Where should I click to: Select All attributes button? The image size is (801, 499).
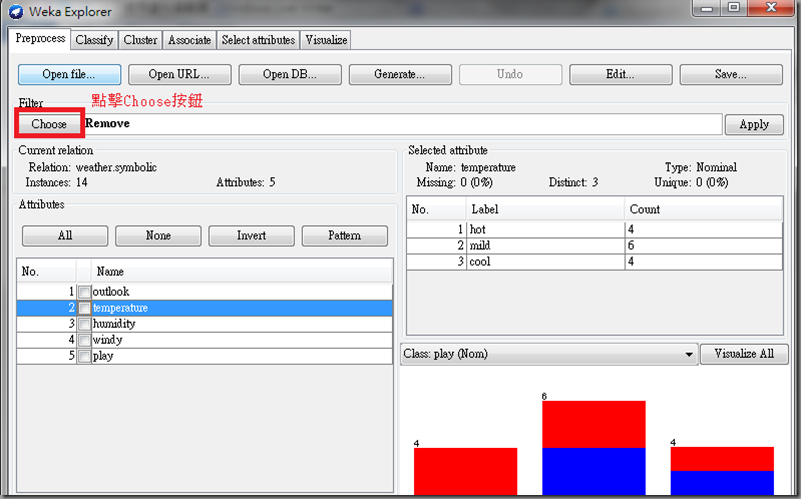(x=65, y=236)
